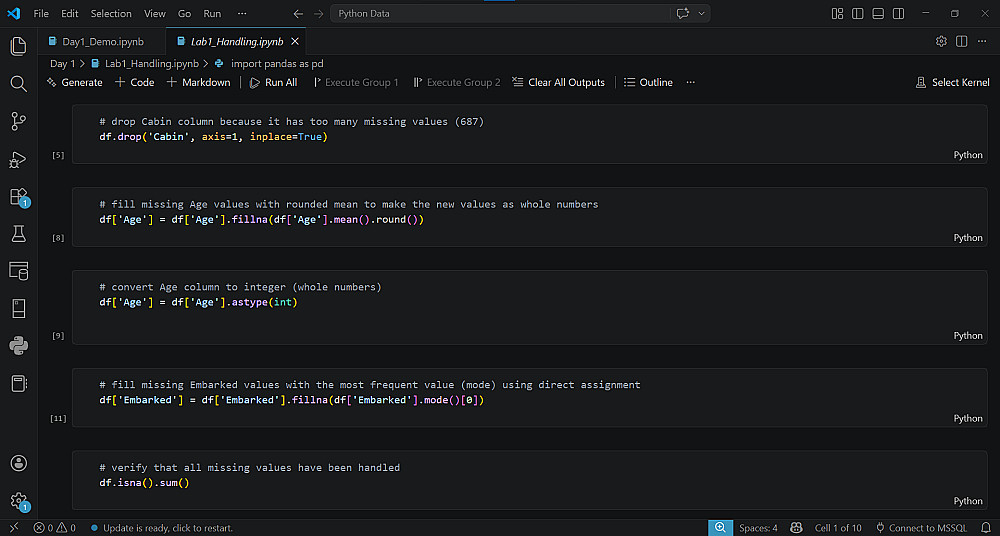Toggle the bottom panel layout button

[879, 14]
